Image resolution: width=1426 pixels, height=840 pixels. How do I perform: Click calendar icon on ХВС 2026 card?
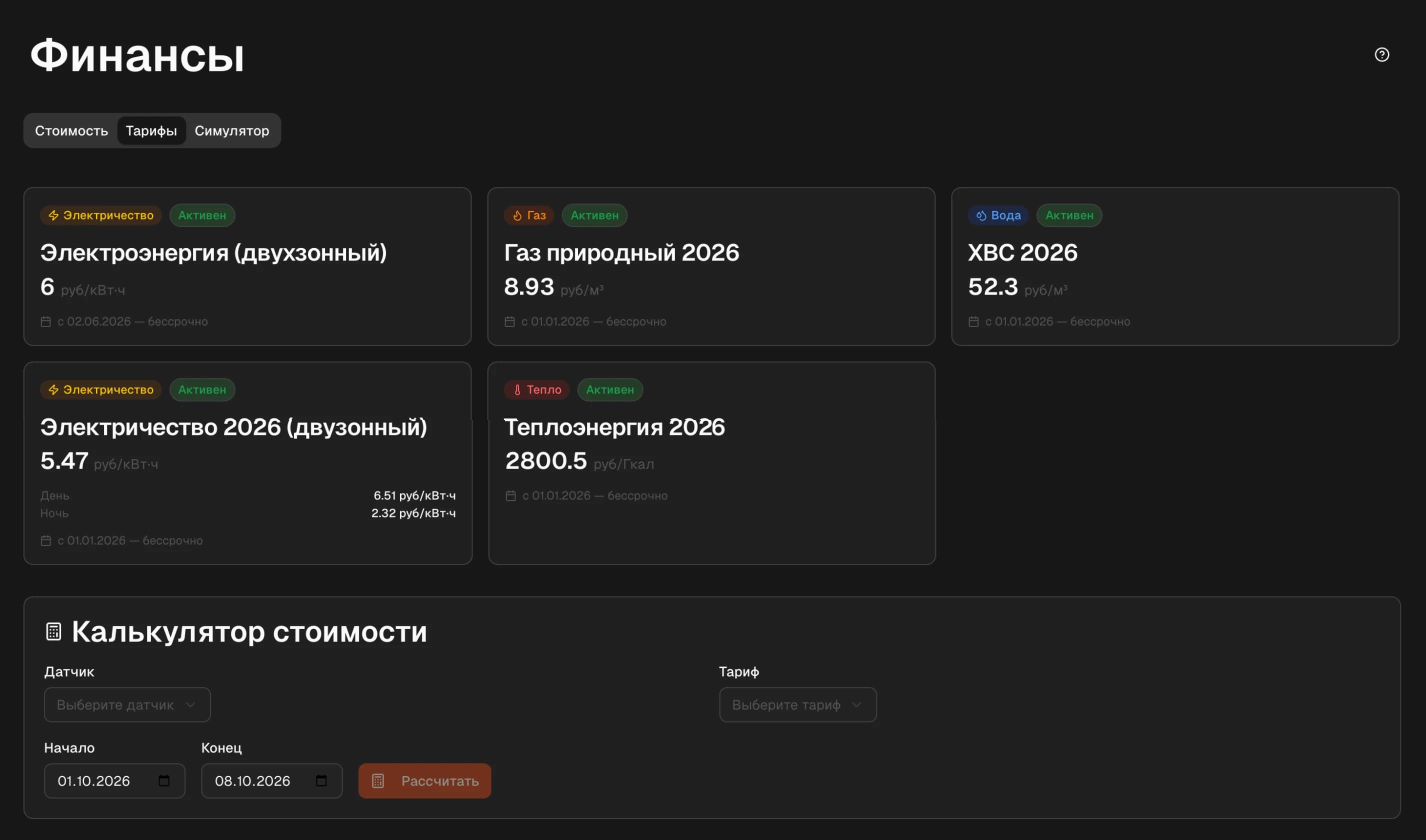[973, 321]
